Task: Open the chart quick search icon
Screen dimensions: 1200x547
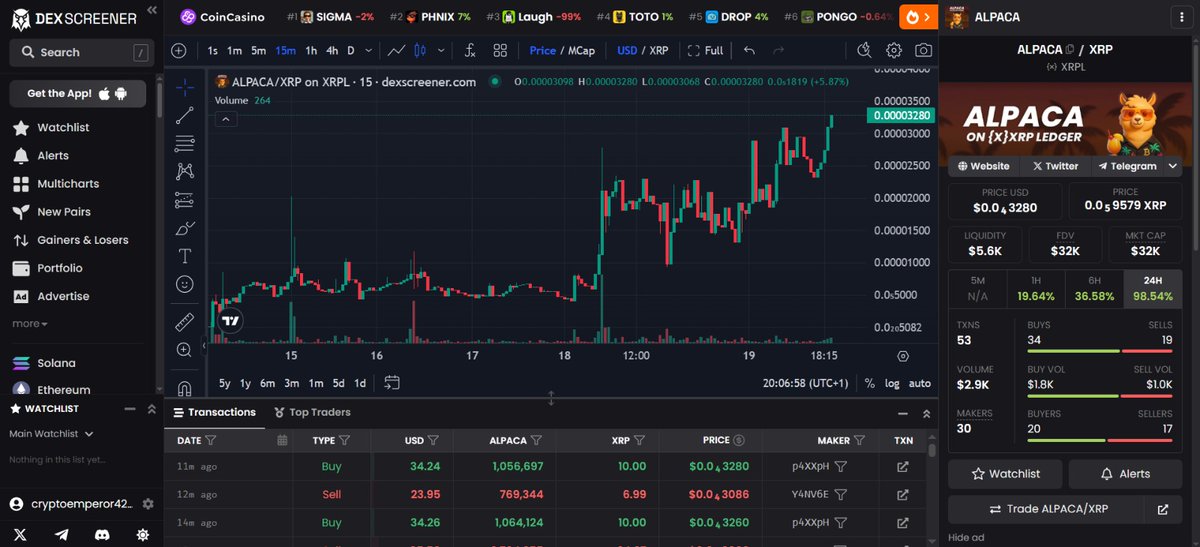Action: 865,50
